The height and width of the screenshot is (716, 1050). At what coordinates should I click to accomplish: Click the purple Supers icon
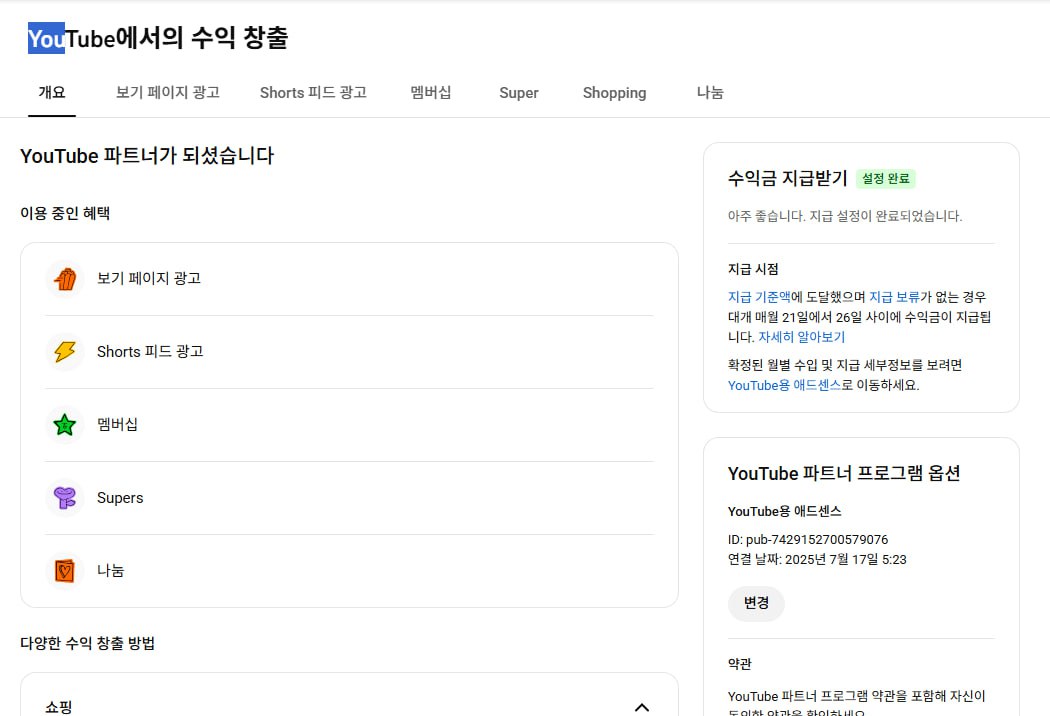point(65,498)
